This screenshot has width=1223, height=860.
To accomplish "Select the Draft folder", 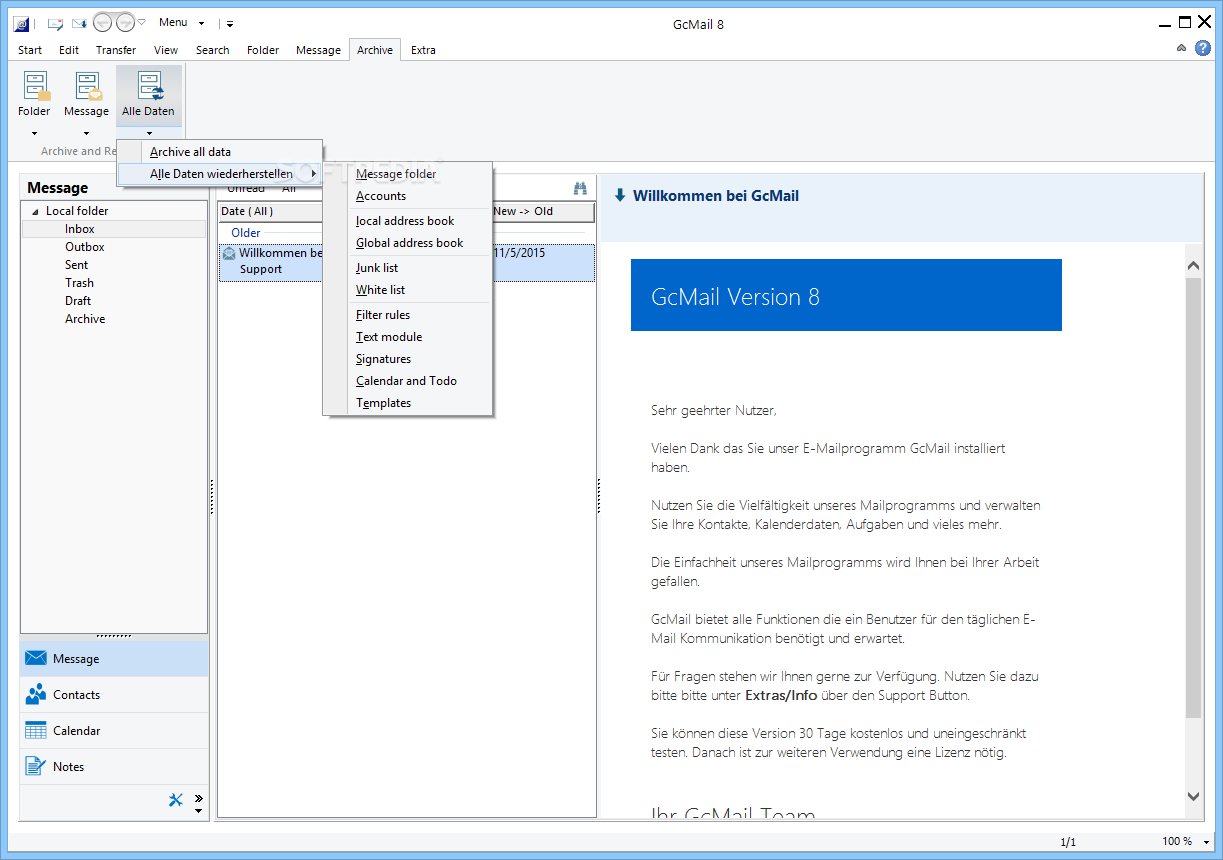I will 78,301.
